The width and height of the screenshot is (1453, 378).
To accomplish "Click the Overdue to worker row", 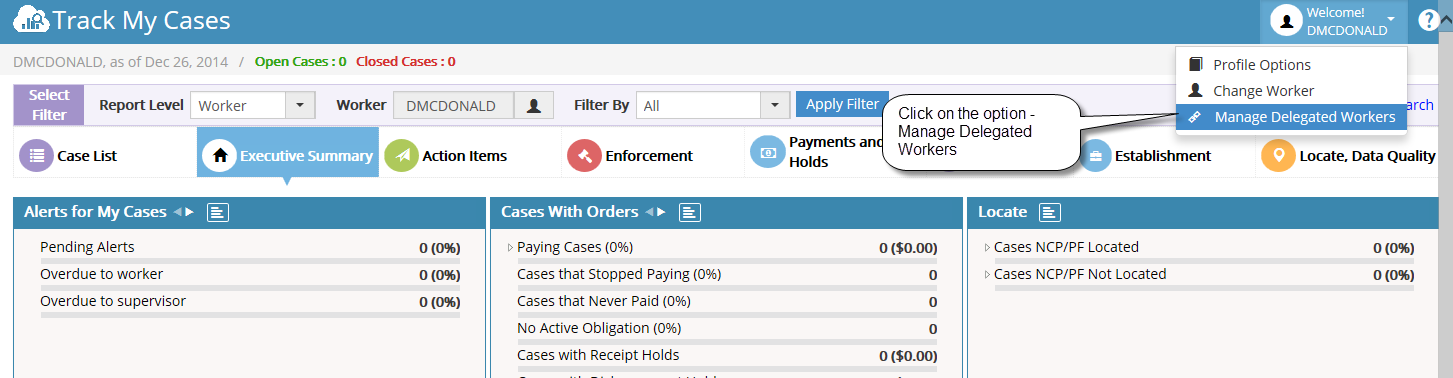I will [250, 274].
